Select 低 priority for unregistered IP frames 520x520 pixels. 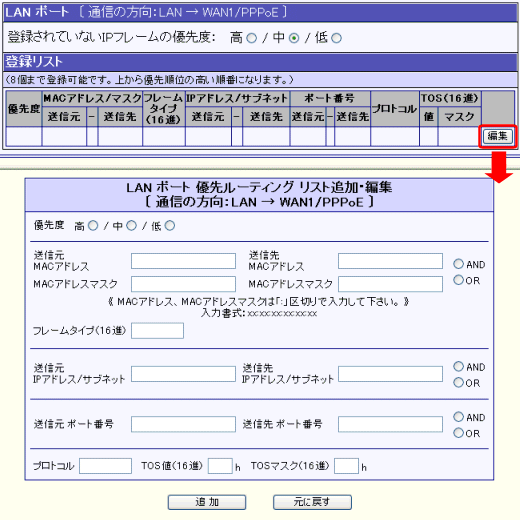(x=336, y=38)
